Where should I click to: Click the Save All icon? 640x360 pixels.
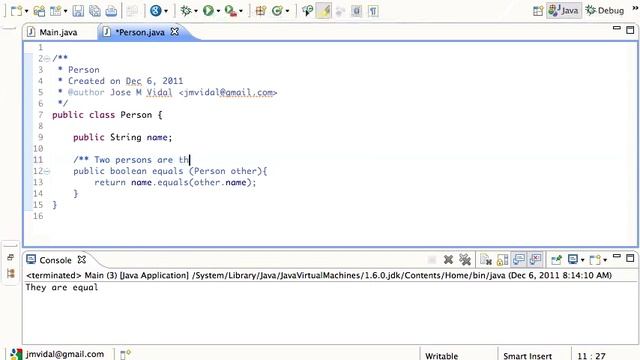95,11
